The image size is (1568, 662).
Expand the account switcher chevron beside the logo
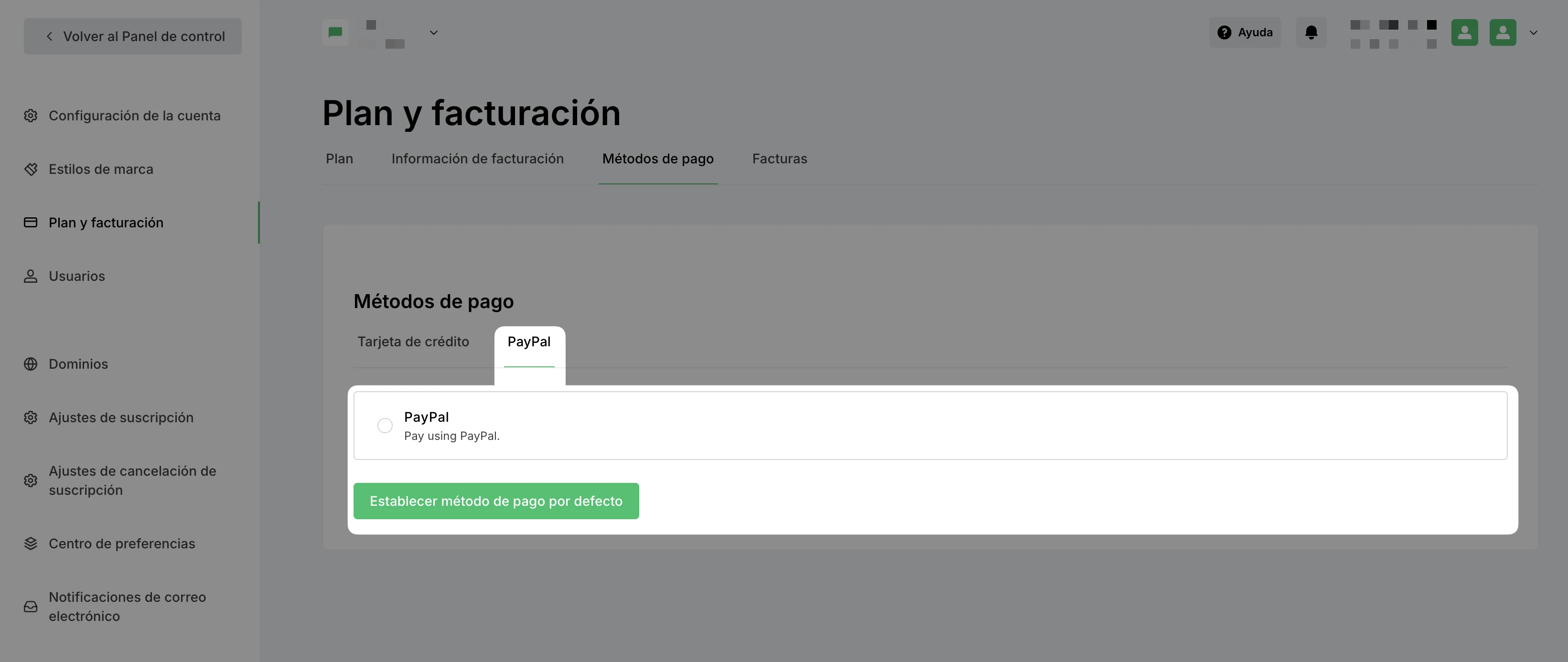point(433,33)
